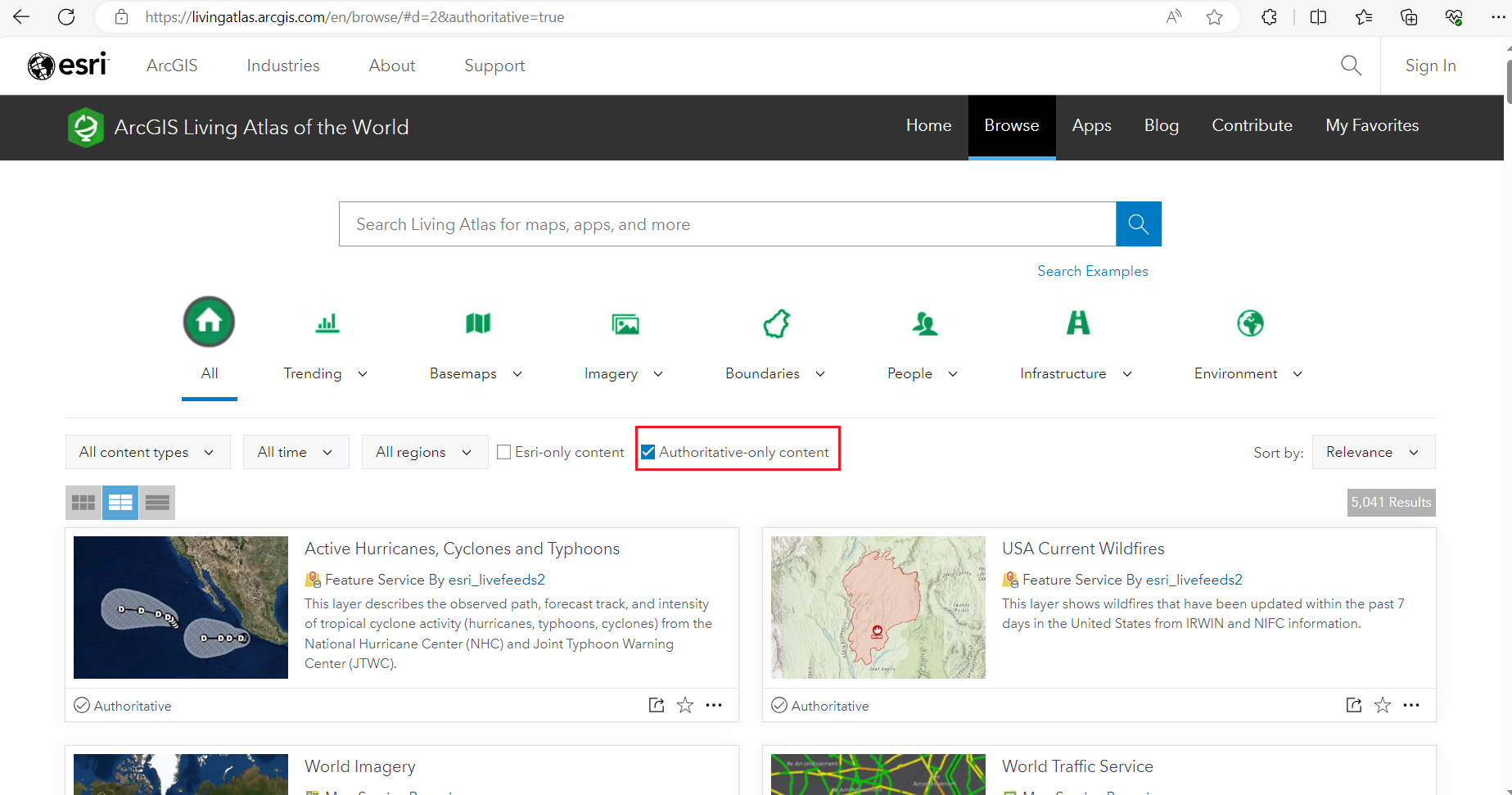Viewport: 1512px width, 795px height.
Task: Favorite USA Current Wildfires with star icon
Action: tap(1383, 705)
